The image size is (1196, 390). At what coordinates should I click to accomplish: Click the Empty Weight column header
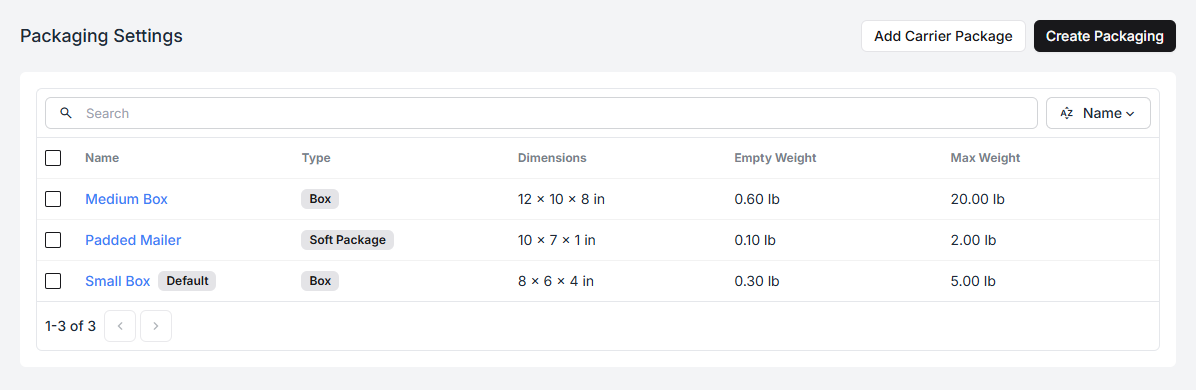[x=775, y=158]
